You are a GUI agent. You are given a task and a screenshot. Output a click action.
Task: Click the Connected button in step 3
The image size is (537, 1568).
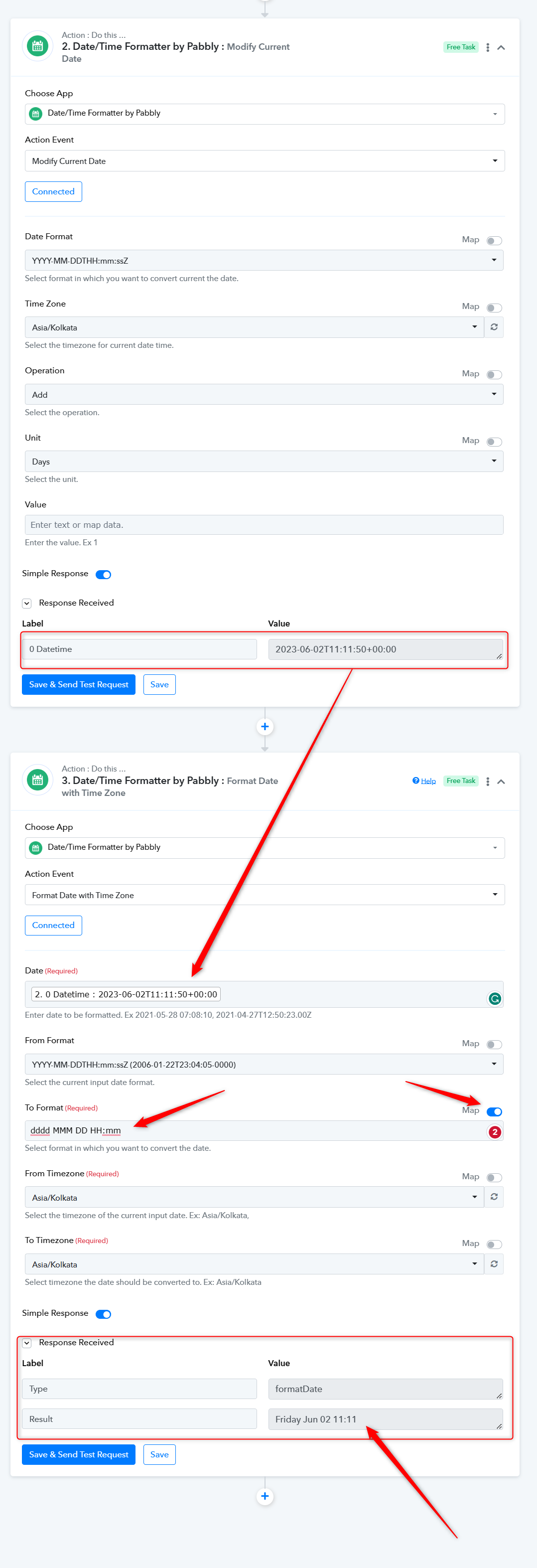(53, 925)
